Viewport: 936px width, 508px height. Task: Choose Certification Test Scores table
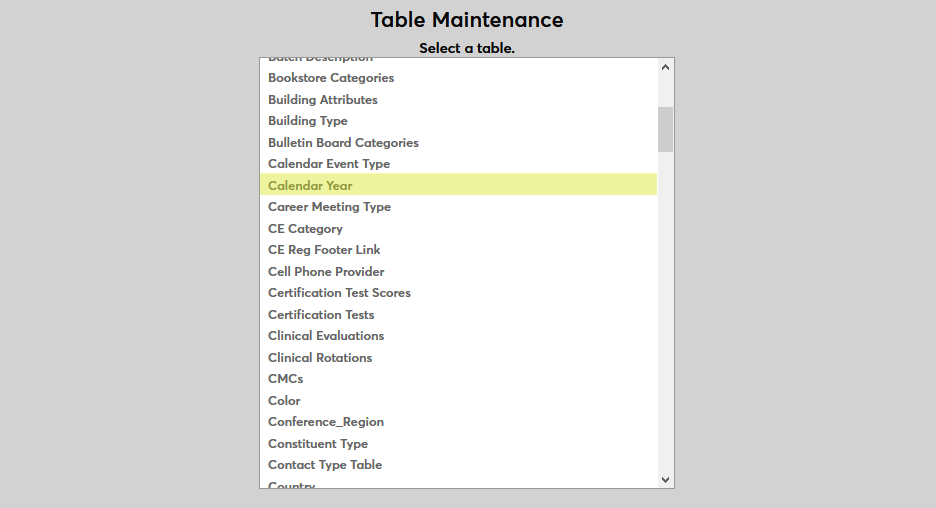339,293
